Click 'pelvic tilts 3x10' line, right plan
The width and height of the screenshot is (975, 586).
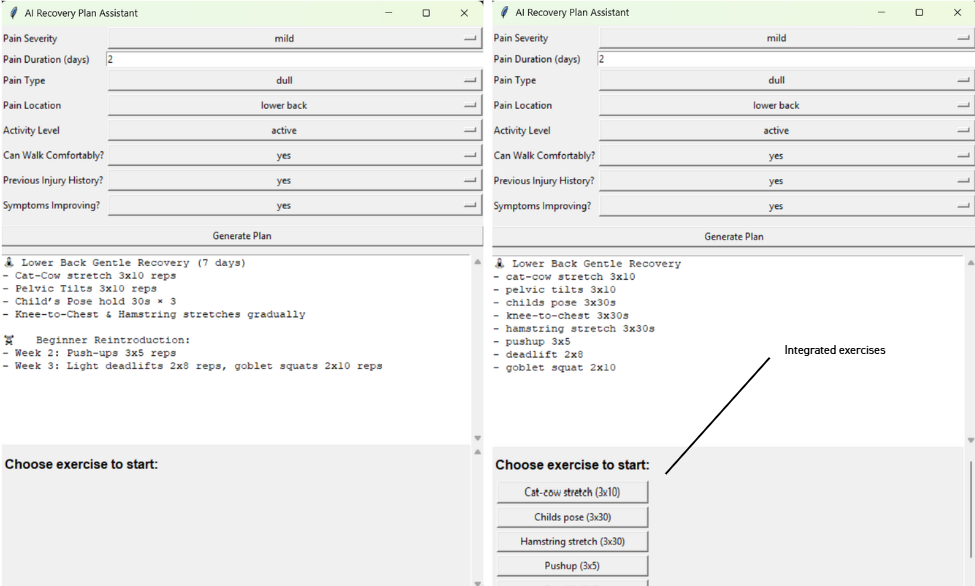555,290
